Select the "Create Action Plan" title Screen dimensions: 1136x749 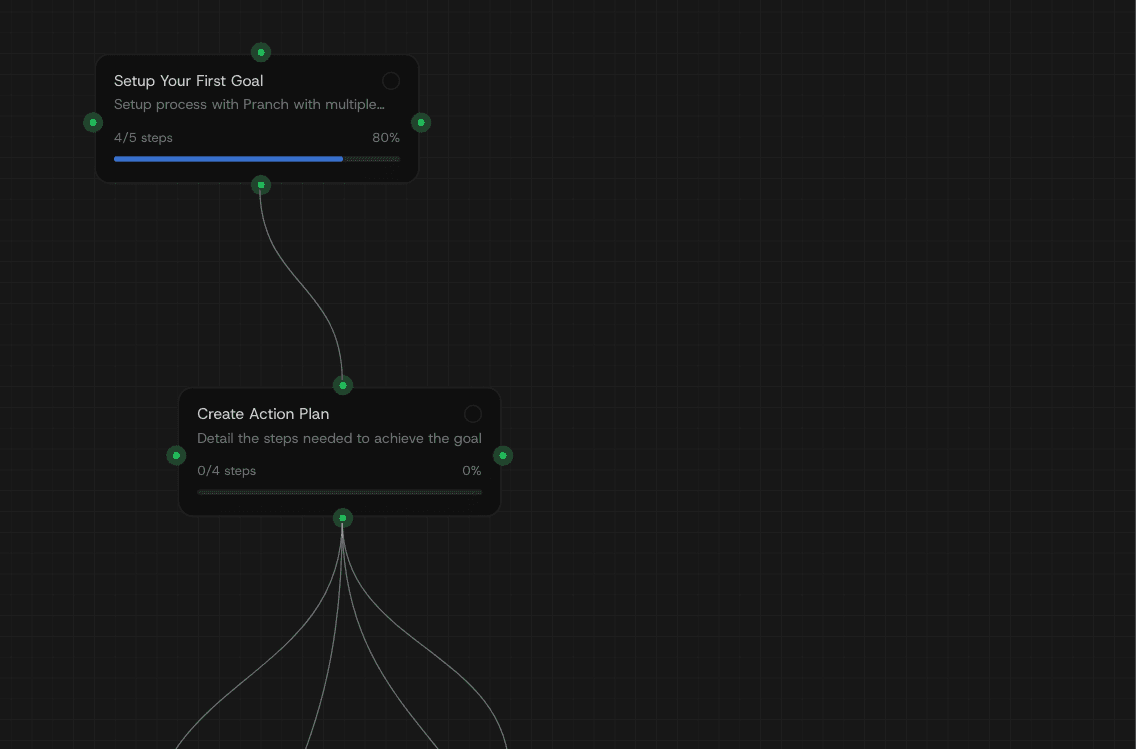point(263,414)
